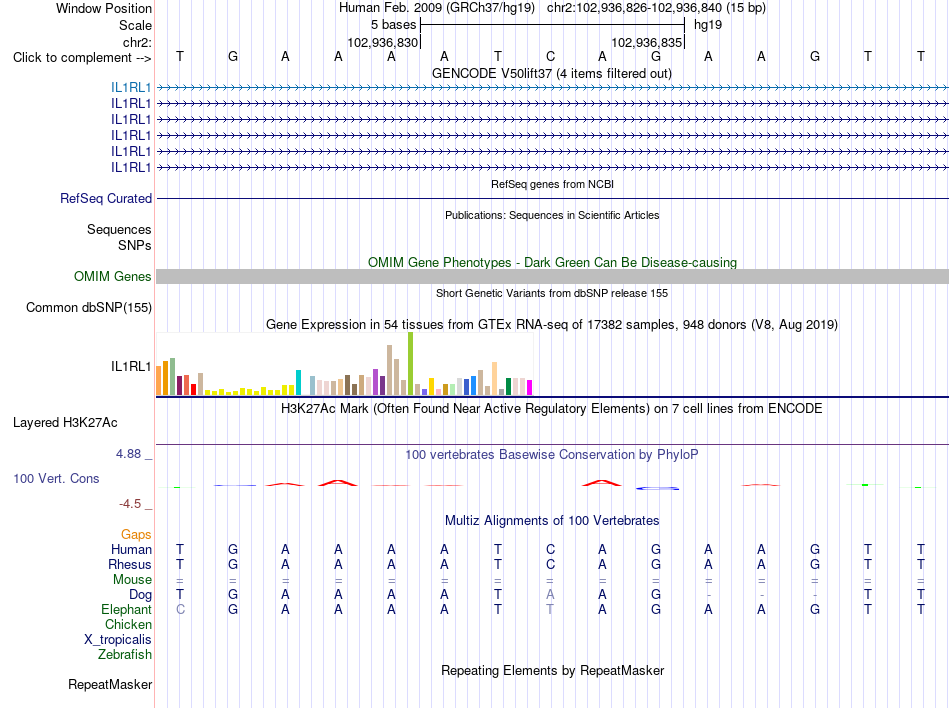Screen dimensions: 950x708
Task: Open the 'RefSeq genes from NCBI' title
Action: 553,184
